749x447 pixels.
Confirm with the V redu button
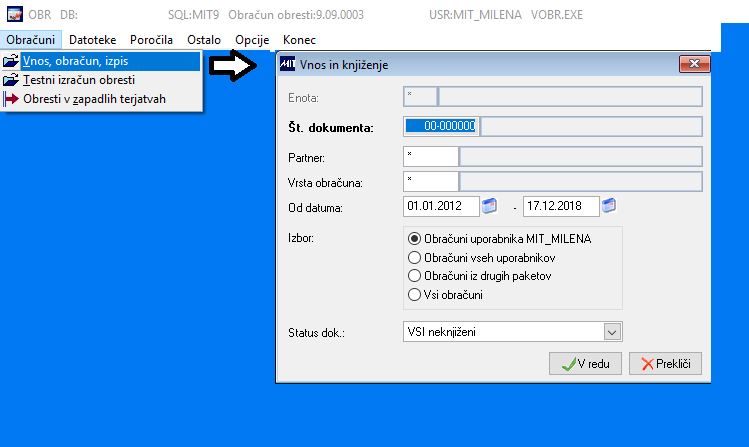(x=585, y=364)
